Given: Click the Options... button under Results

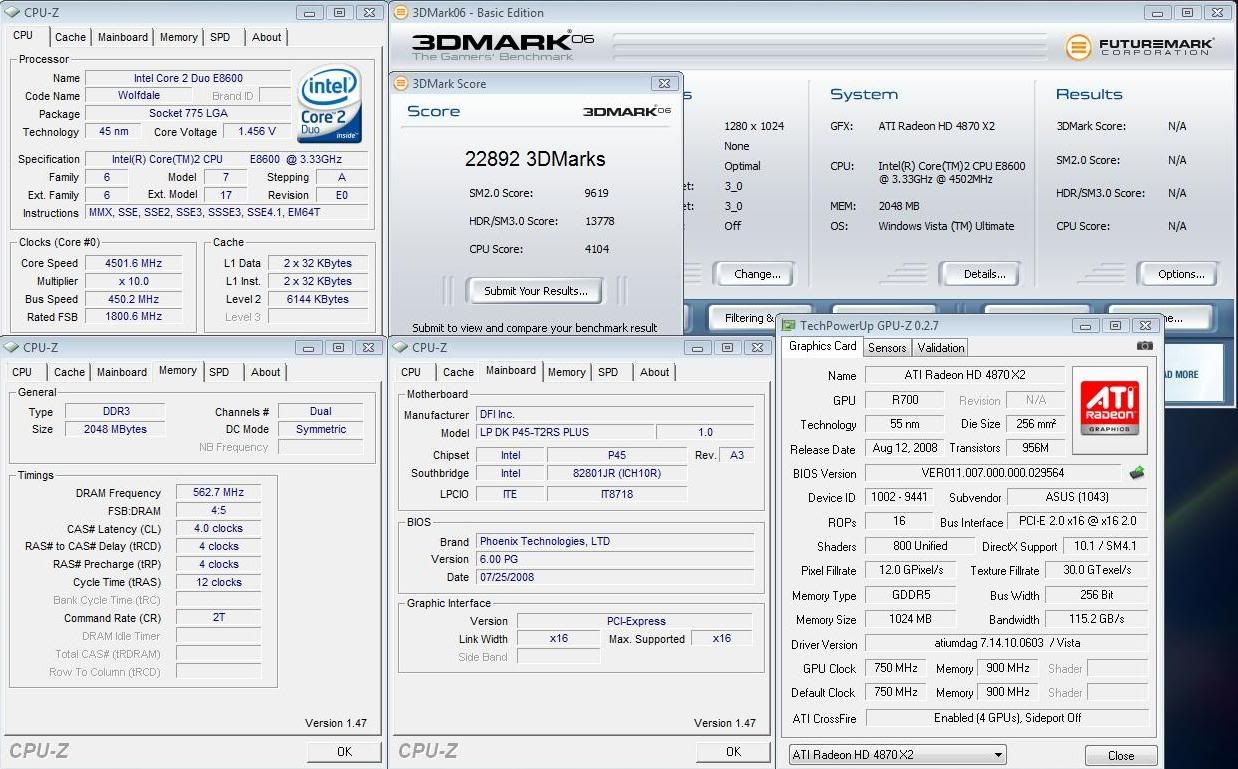Looking at the screenshot, I should coord(1181,274).
